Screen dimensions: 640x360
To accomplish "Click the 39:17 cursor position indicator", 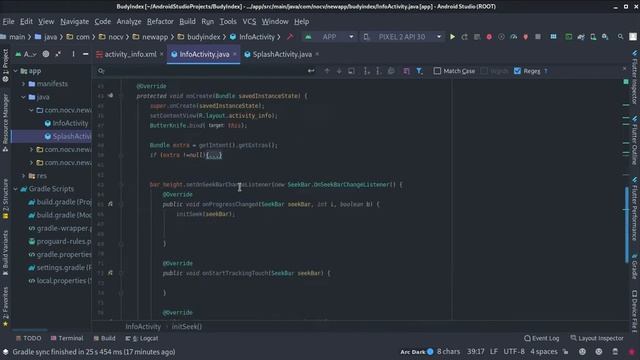I will point(476,352).
